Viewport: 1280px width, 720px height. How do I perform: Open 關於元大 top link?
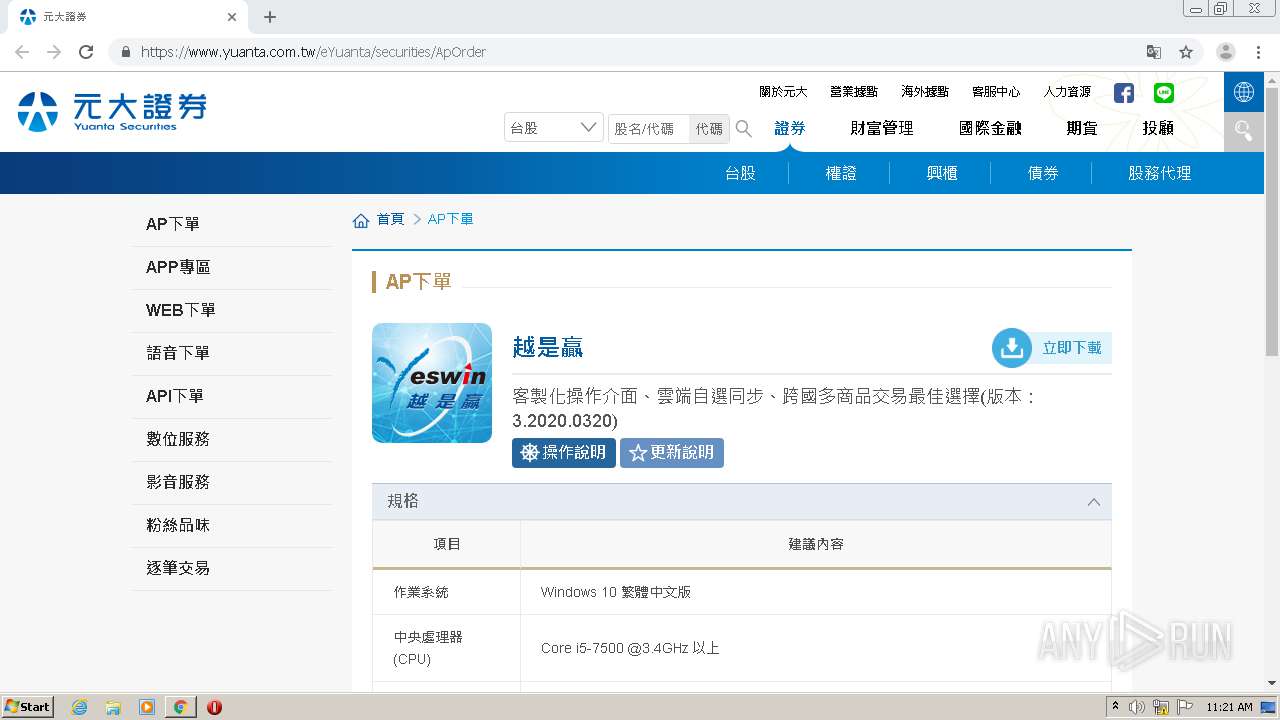click(x=783, y=92)
